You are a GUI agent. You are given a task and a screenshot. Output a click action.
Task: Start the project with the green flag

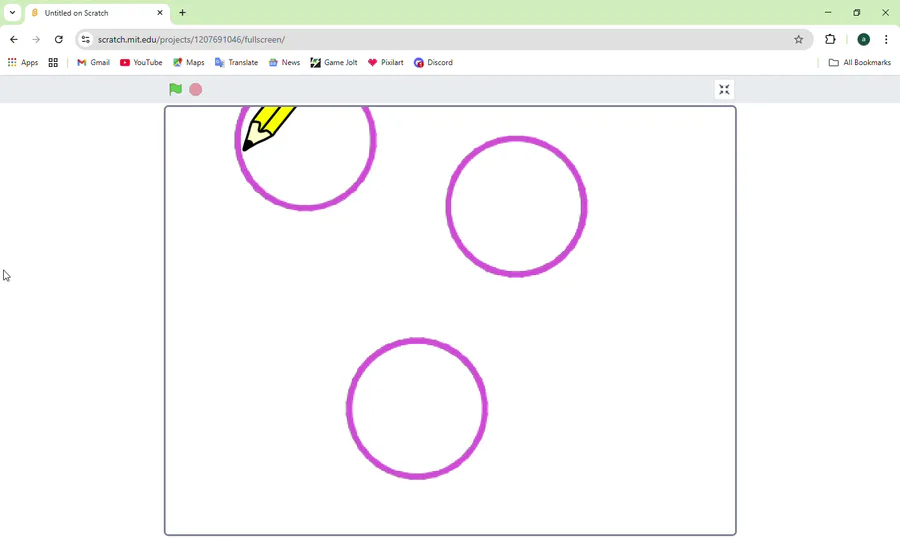click(175, 90)
